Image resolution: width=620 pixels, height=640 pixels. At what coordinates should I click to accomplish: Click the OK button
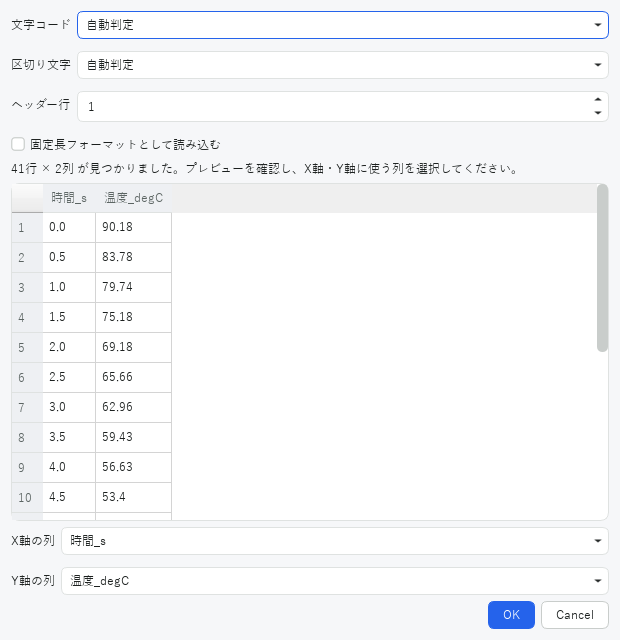[511, 615]
